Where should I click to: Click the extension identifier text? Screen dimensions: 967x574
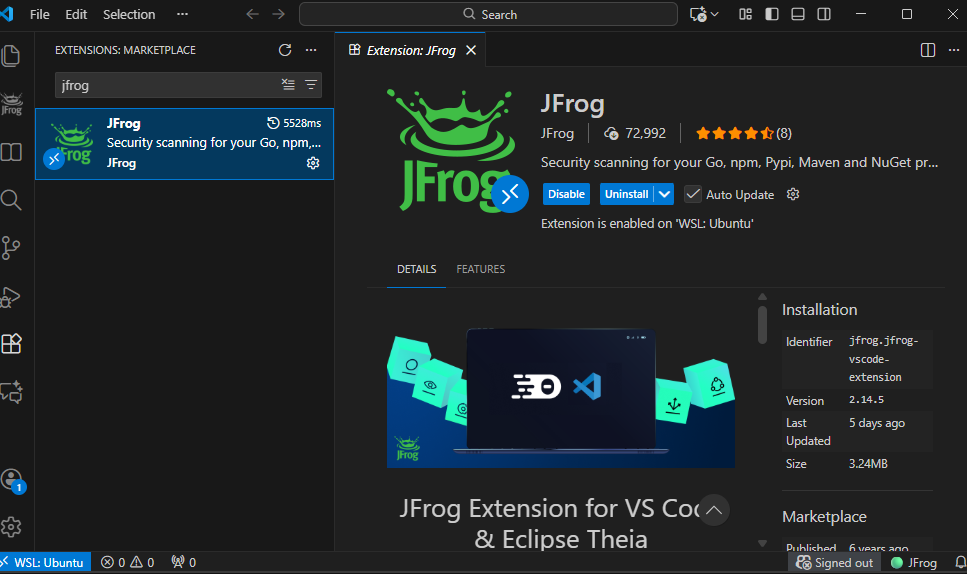pyautogui.click(x=883, y=359)
